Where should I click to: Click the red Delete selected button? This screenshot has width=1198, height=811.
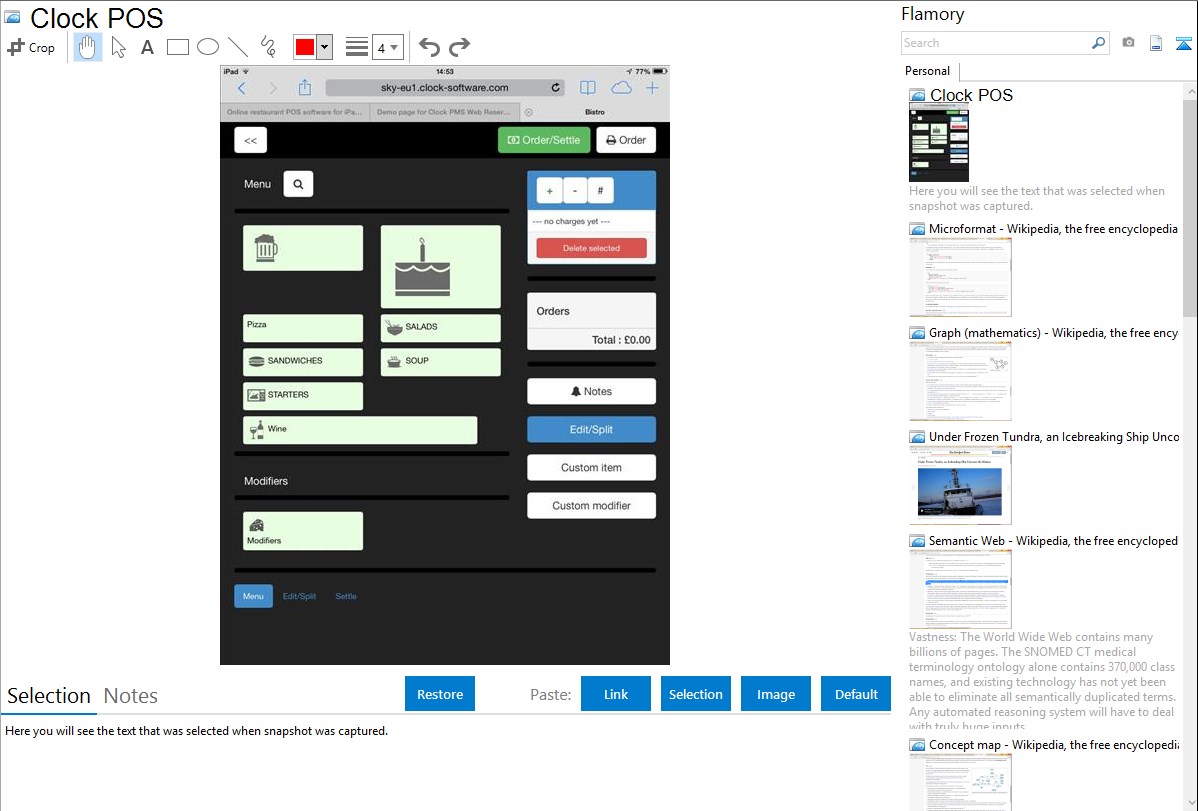point(591,248)
